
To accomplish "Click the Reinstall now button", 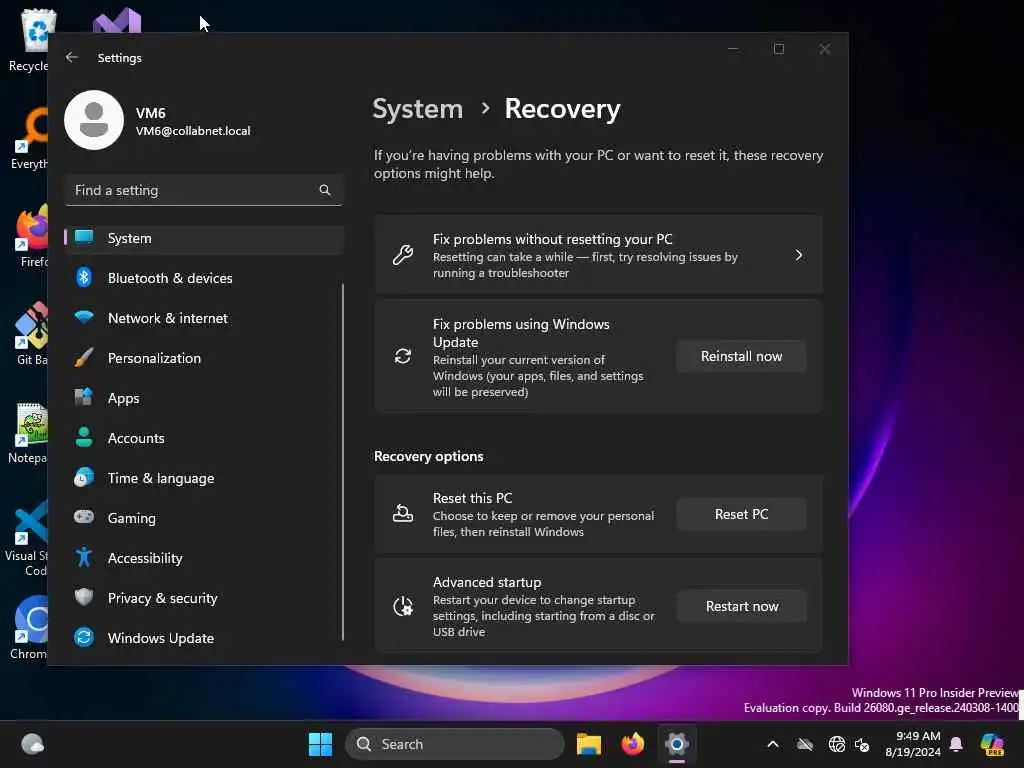I will click(741, 356).
